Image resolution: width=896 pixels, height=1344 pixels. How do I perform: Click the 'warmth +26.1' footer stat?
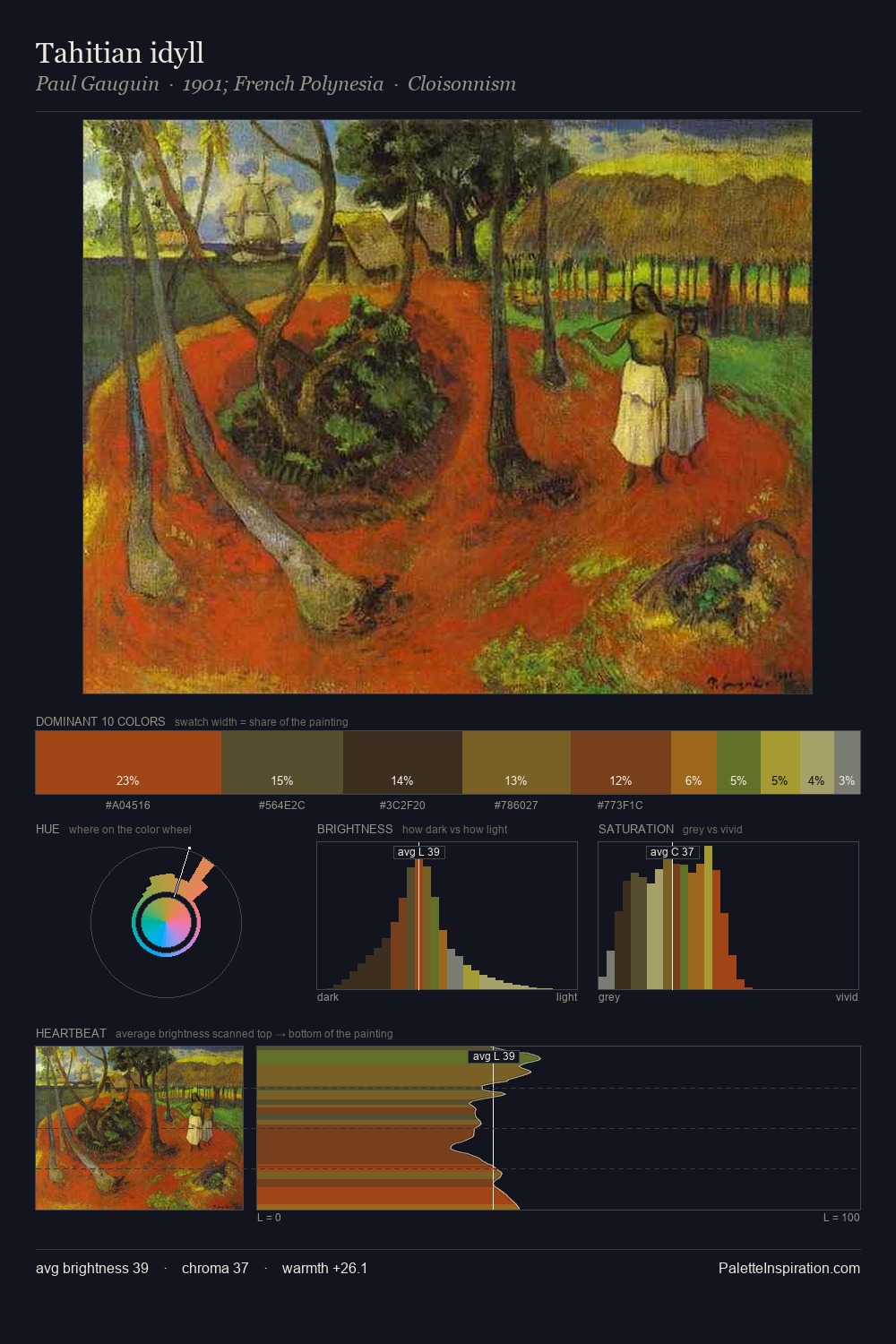[x=324, y=1269]
